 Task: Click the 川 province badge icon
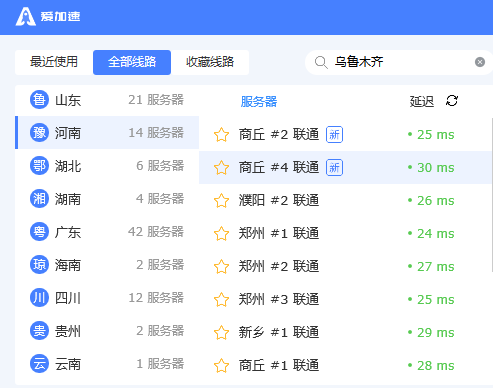point(39,298)
